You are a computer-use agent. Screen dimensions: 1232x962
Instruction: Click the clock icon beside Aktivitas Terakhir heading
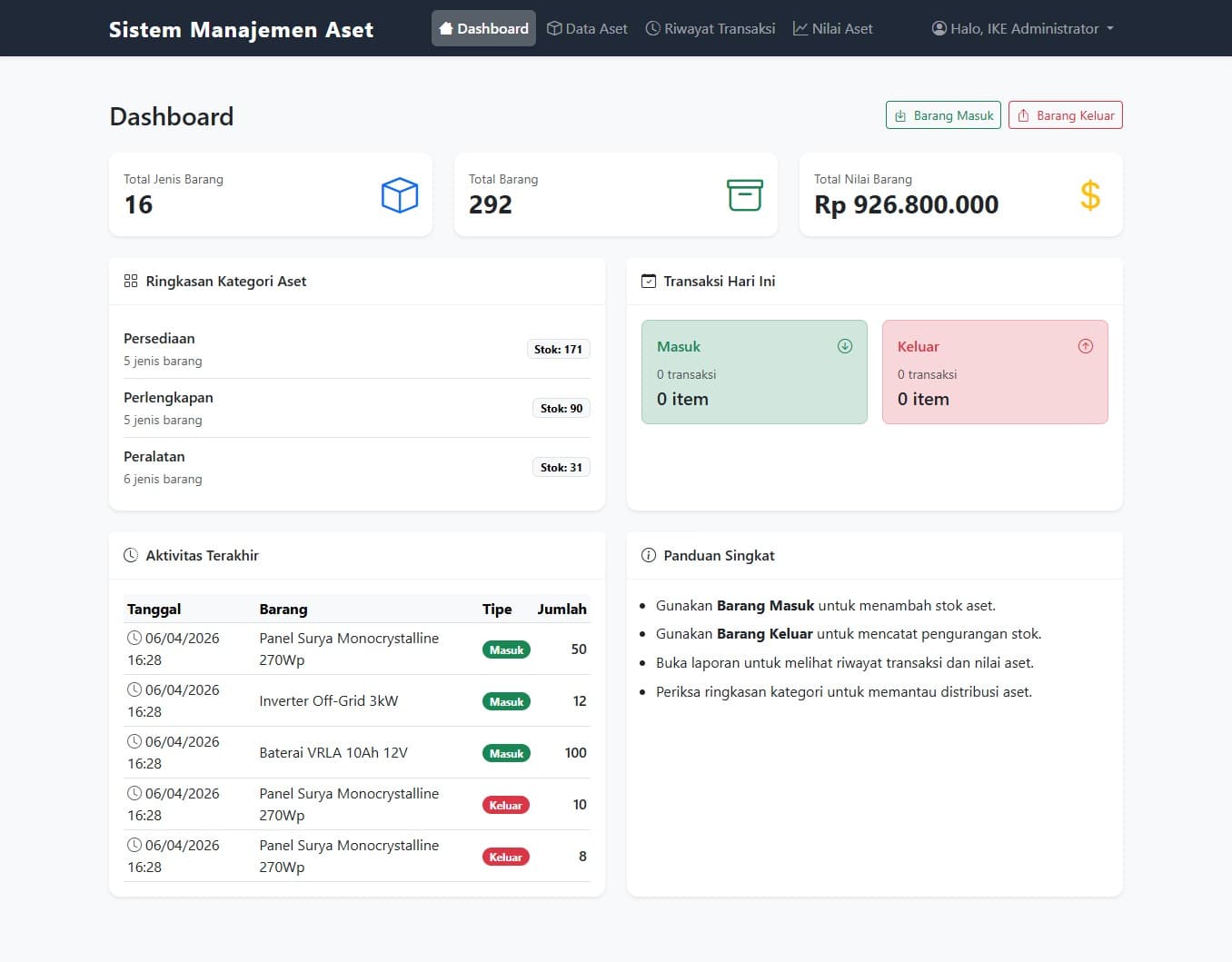131,555
